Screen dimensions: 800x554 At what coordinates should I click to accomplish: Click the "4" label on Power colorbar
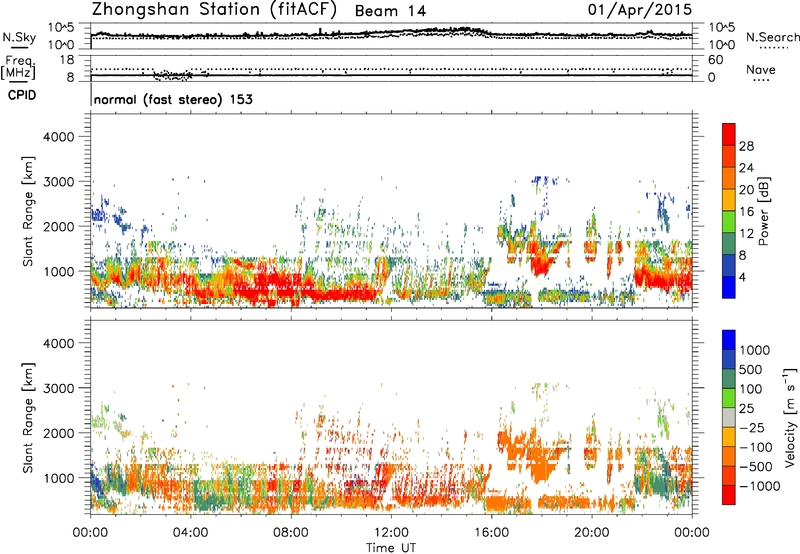click(x=743, y=277)
